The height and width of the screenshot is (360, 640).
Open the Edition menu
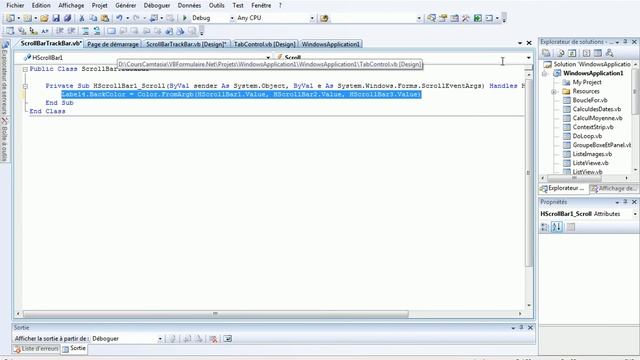[41, 5]
